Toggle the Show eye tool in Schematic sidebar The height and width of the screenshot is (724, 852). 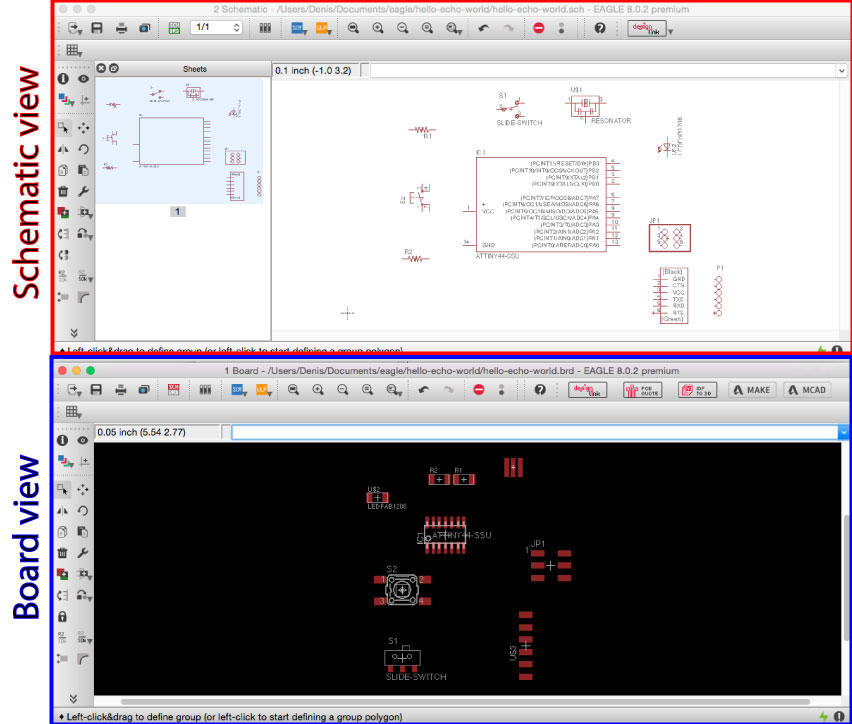coord(83,79)
